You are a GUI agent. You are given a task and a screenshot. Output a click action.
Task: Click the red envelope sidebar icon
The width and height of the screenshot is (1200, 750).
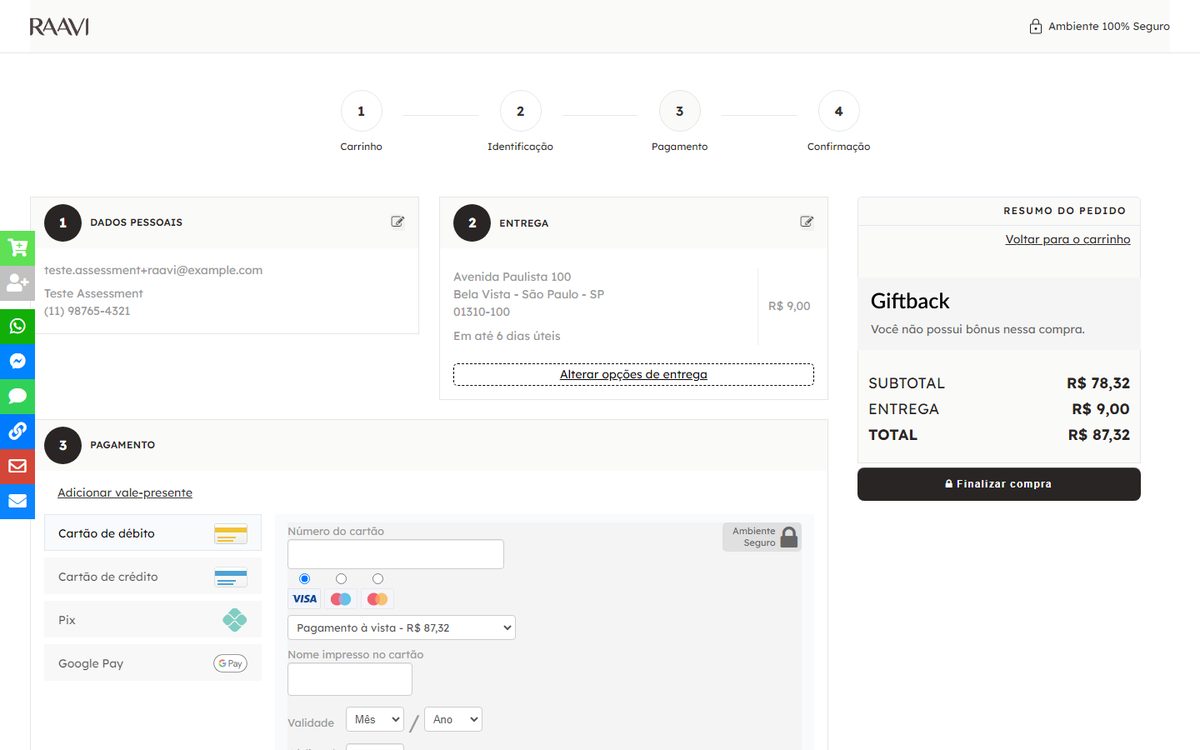(x=17, y=466)
